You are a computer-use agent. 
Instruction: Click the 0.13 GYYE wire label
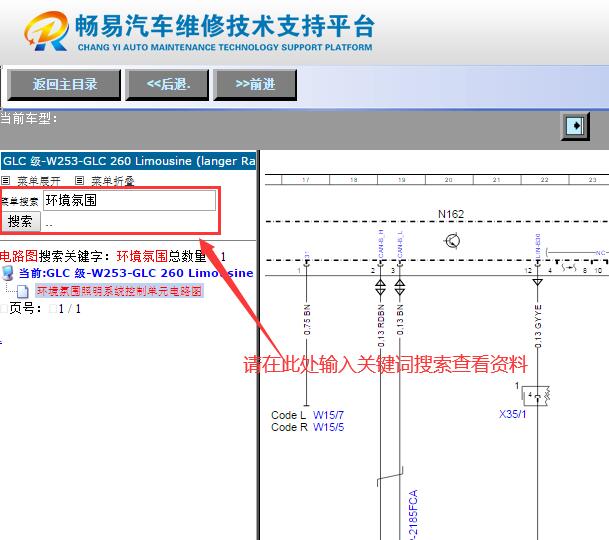pyautogui.click(x=538, y=326)
